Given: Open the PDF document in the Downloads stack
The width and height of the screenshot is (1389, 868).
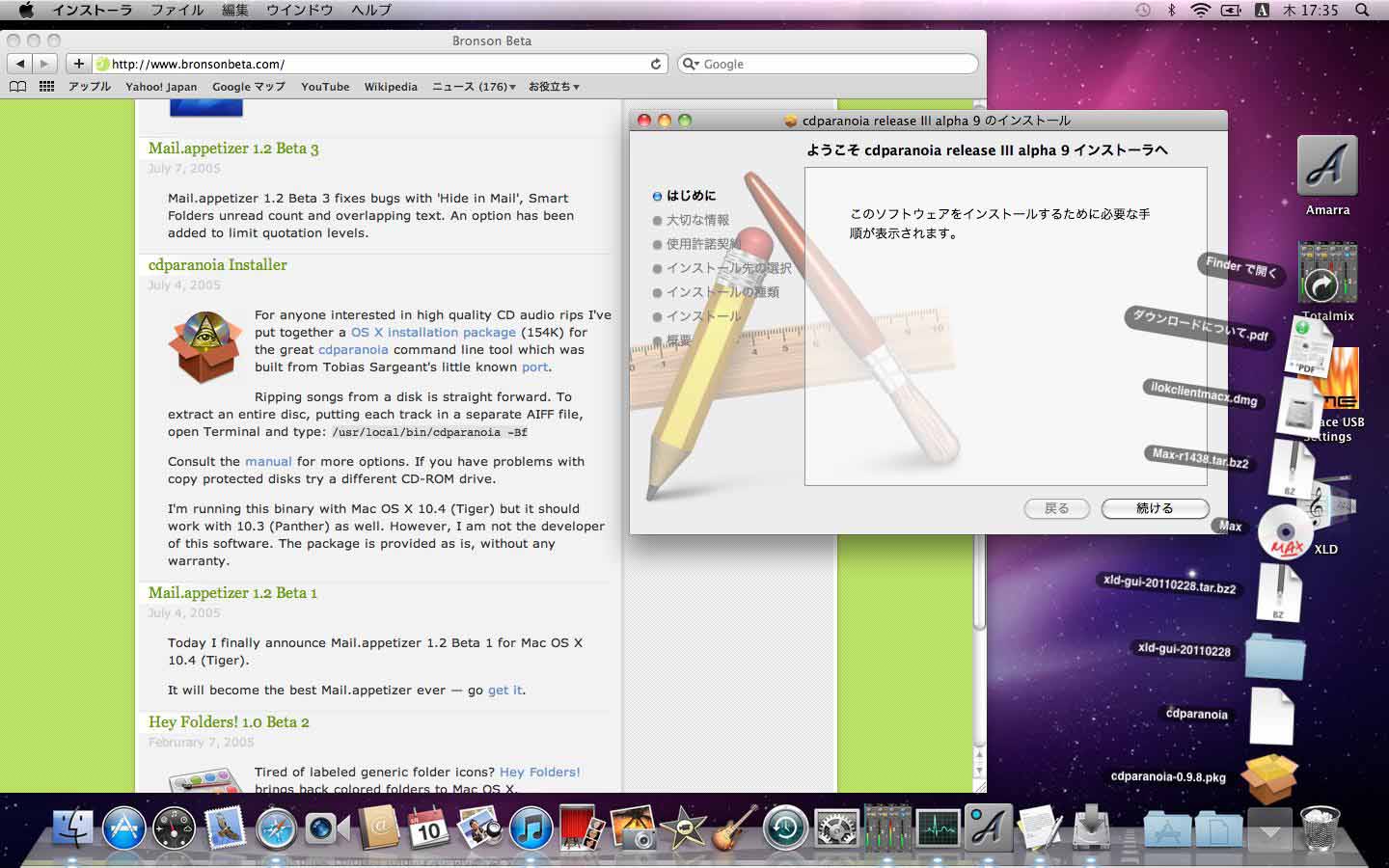Looking at the screenshot, I should click(1310, 347).
